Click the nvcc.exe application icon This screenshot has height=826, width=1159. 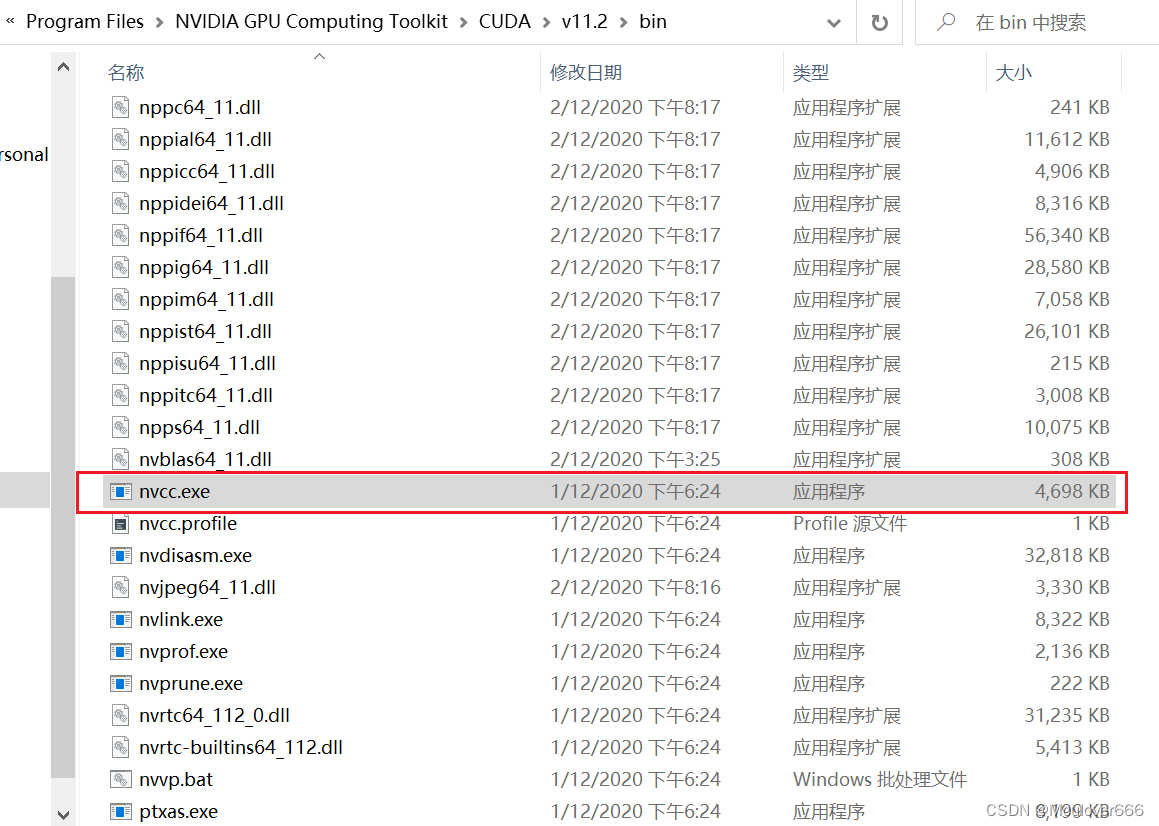120,492
